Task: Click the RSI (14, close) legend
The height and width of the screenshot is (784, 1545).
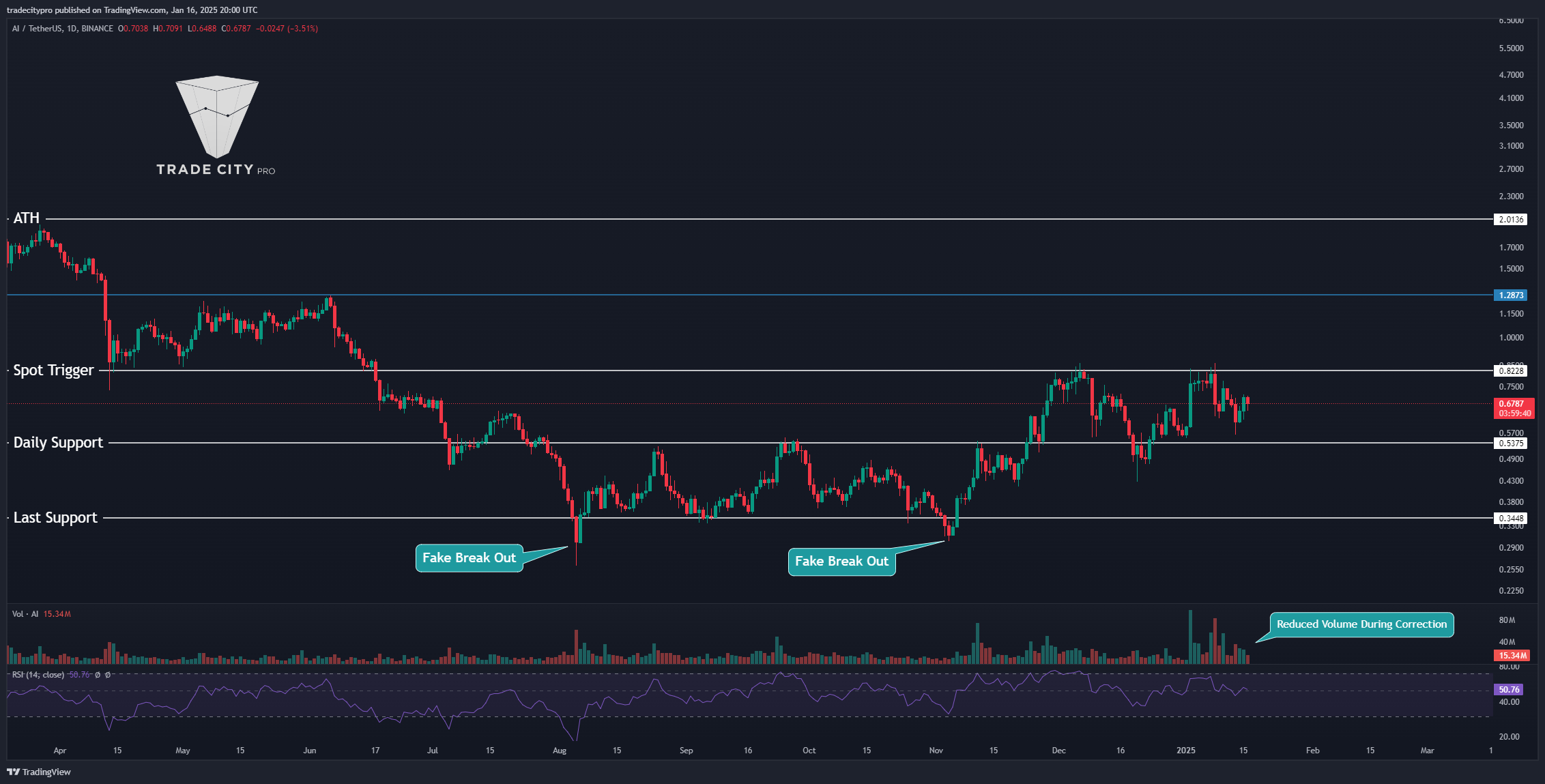Action: coord(38,675)
